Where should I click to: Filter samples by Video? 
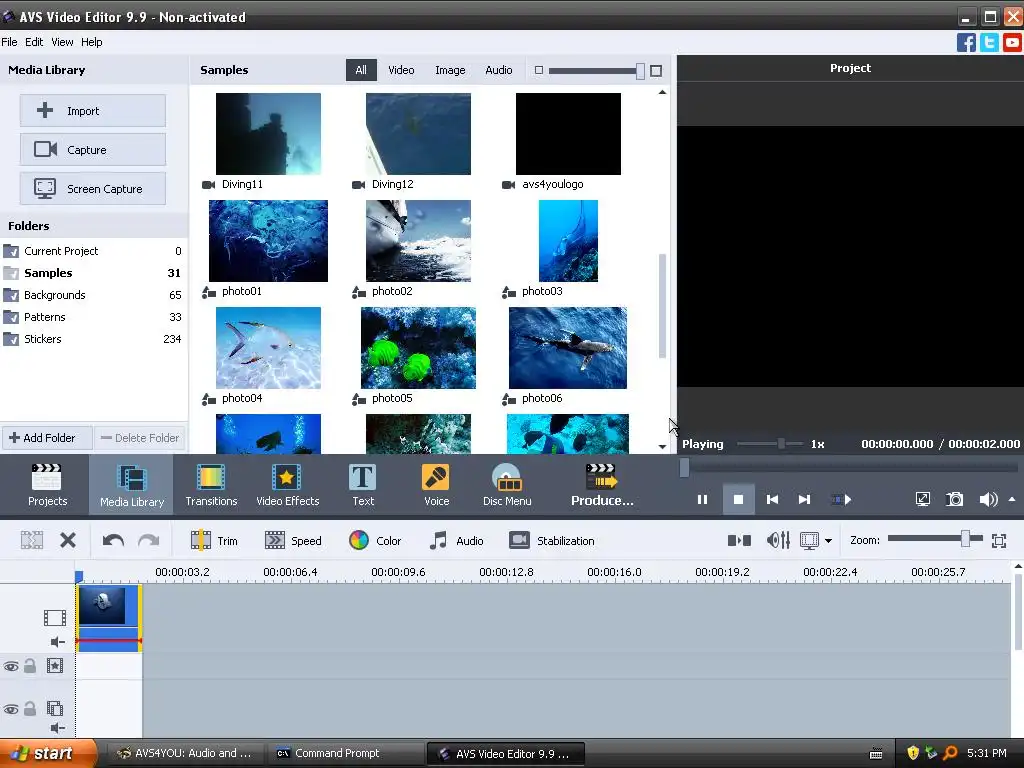401,70
